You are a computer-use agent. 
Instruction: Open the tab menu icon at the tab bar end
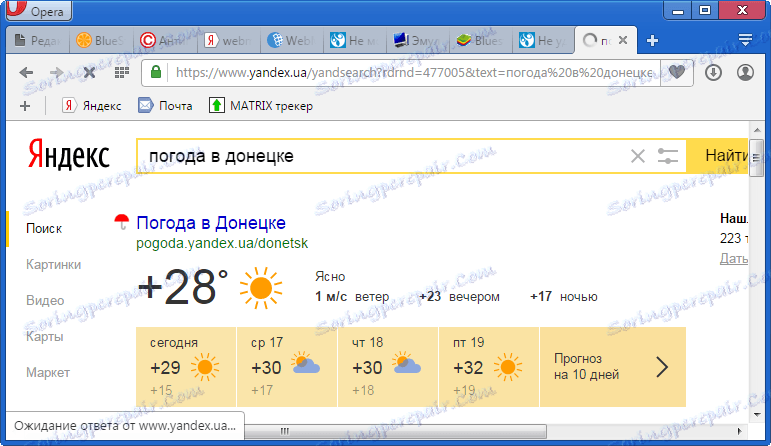pyautogui.click(x=745, y=40)
